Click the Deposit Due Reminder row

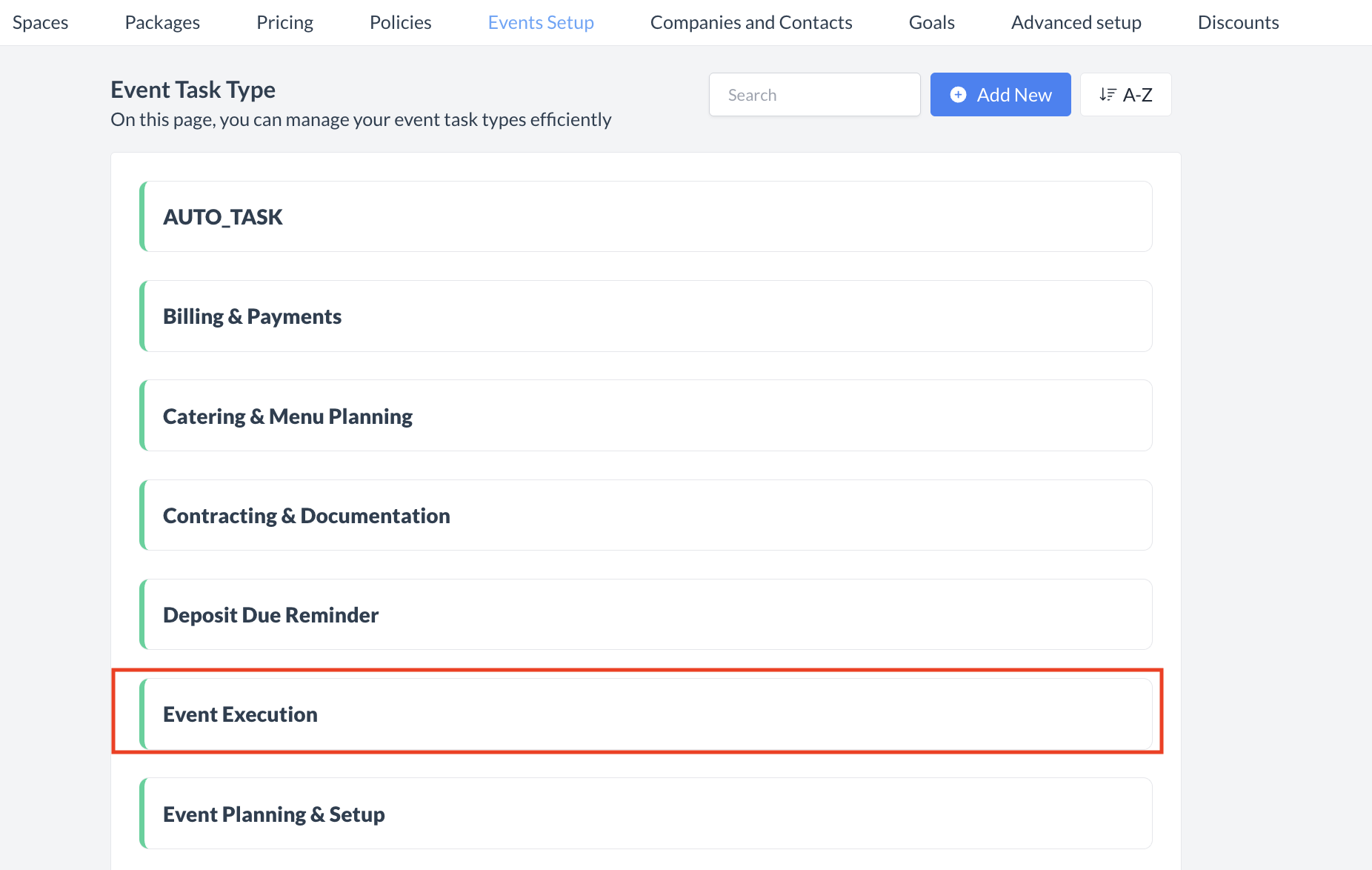[646, 614]
